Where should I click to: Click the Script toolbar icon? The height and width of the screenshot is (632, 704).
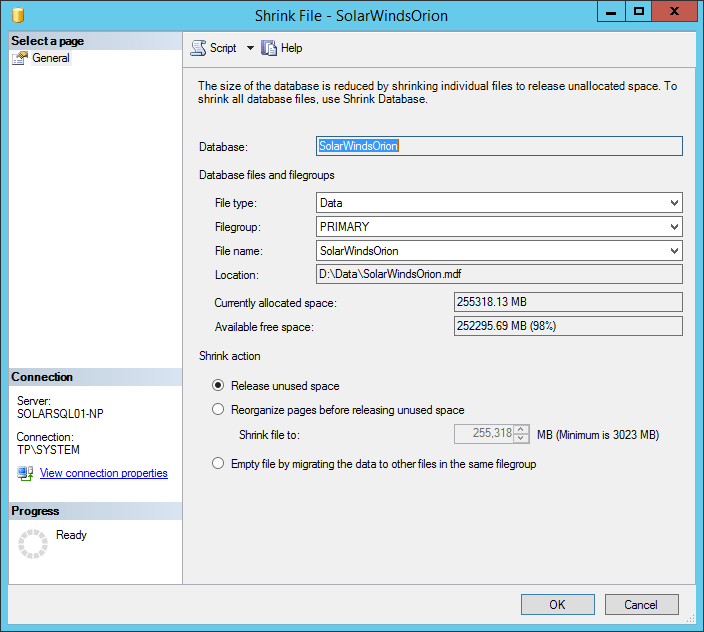point(198,48)
